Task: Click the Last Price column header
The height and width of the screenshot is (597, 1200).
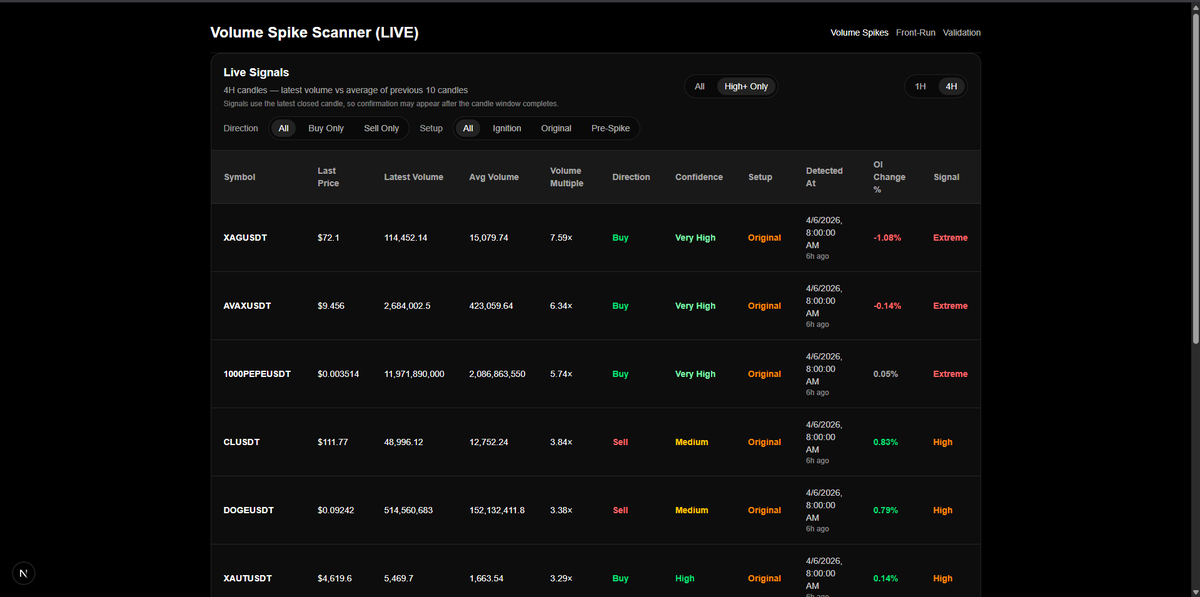Action: tap(328, 177)
